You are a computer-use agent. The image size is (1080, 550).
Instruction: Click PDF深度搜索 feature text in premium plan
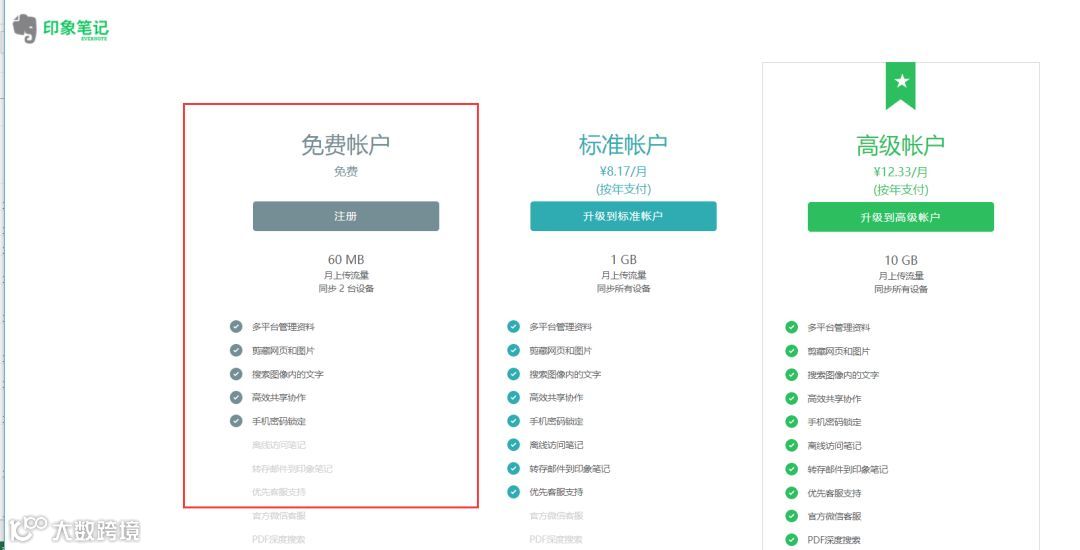[x=834, y=540]
